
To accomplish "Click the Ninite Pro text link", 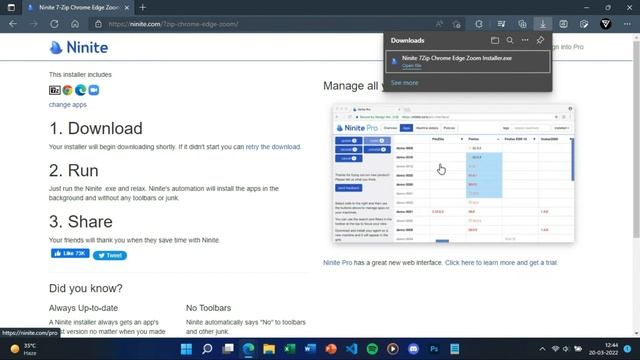I will point(337,262).
